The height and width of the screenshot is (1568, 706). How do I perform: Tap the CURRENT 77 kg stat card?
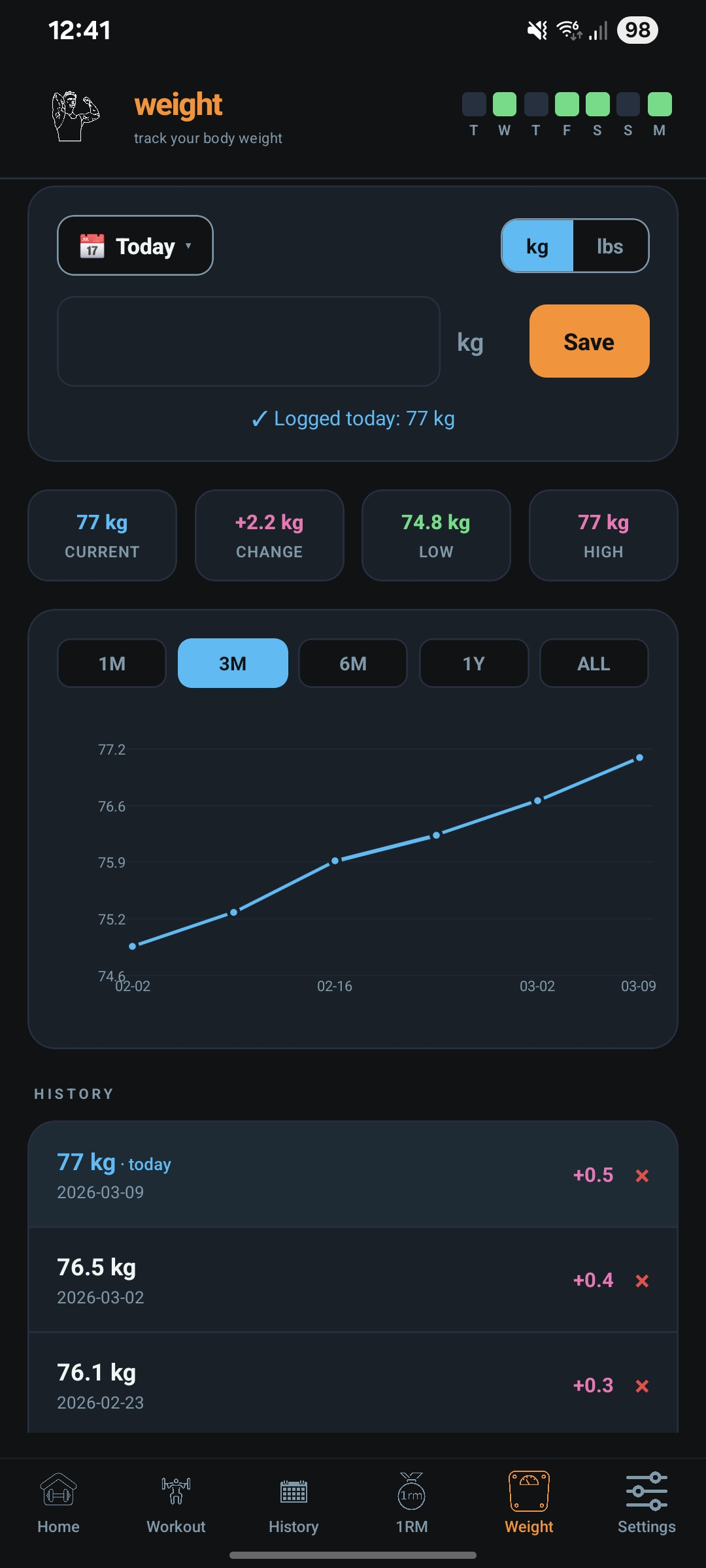pyautogui.click(x=102, y=535)
